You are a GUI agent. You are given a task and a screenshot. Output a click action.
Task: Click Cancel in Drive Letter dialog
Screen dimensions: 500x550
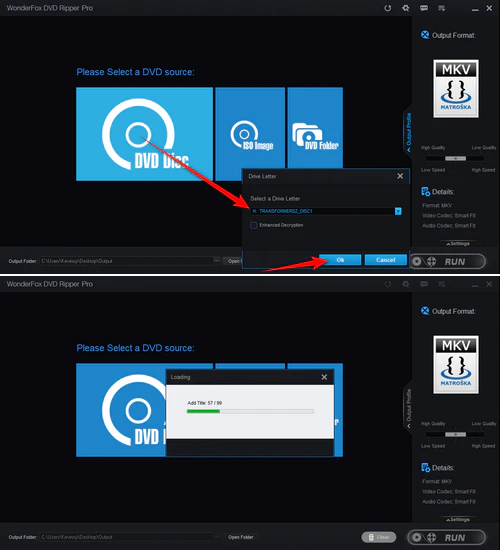386,260
